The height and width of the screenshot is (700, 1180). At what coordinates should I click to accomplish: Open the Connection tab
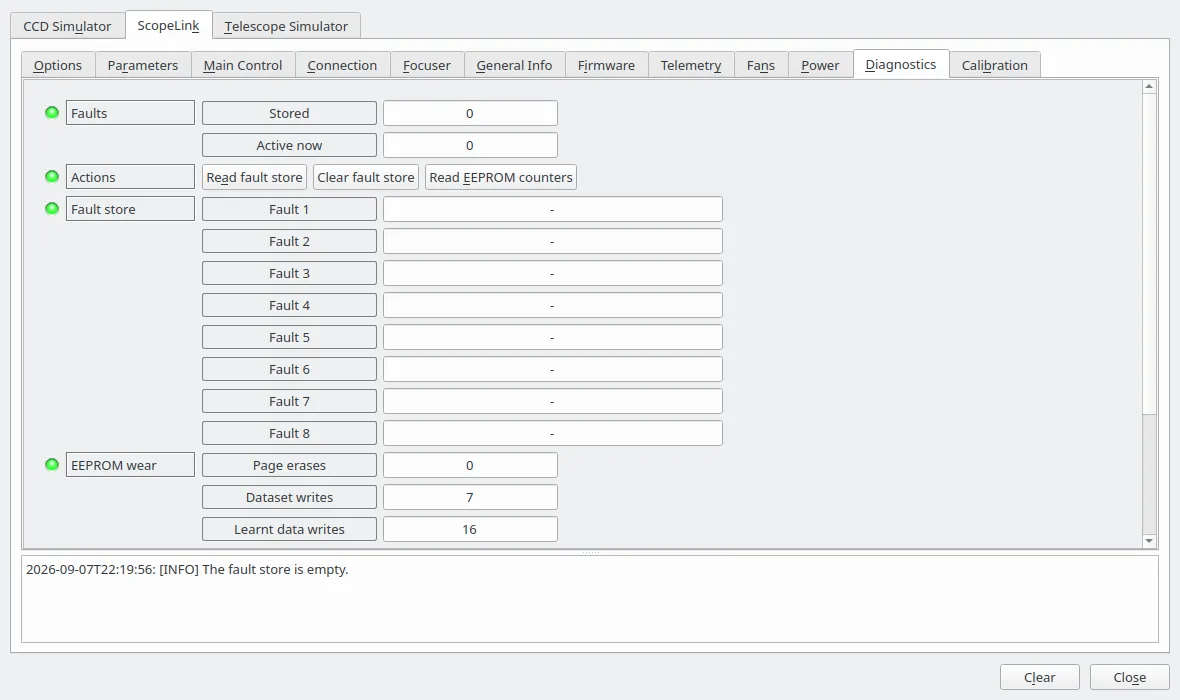pos(342,65)
